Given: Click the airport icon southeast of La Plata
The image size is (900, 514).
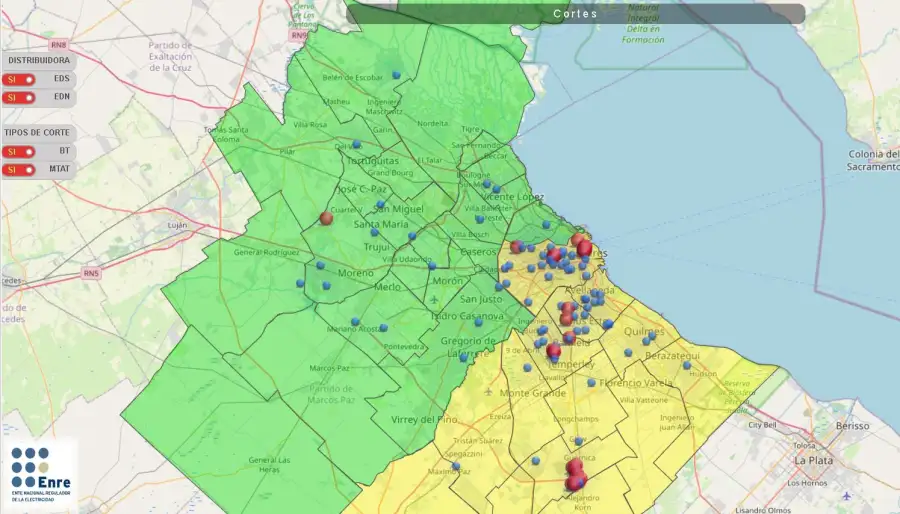Looking at the screenshot, I should tap(847, 495).
